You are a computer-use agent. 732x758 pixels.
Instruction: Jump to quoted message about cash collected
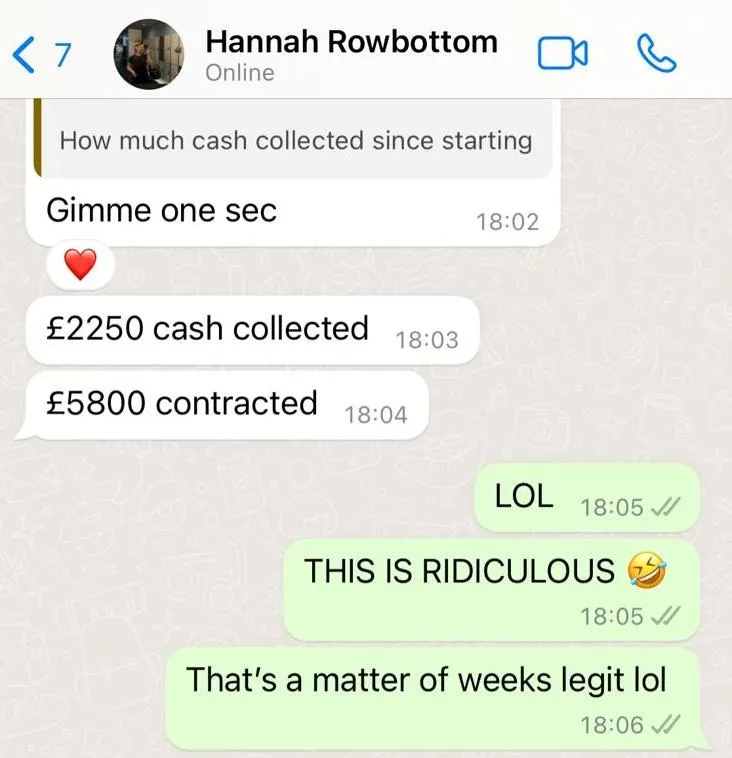click(295, 139)
